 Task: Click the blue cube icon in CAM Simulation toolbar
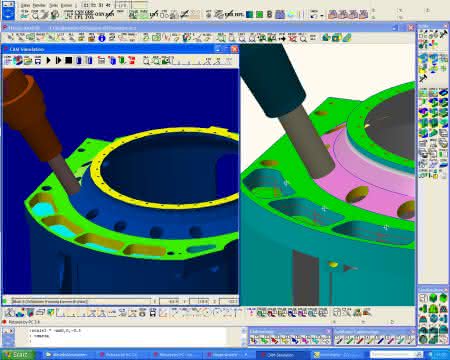[112, 60]
